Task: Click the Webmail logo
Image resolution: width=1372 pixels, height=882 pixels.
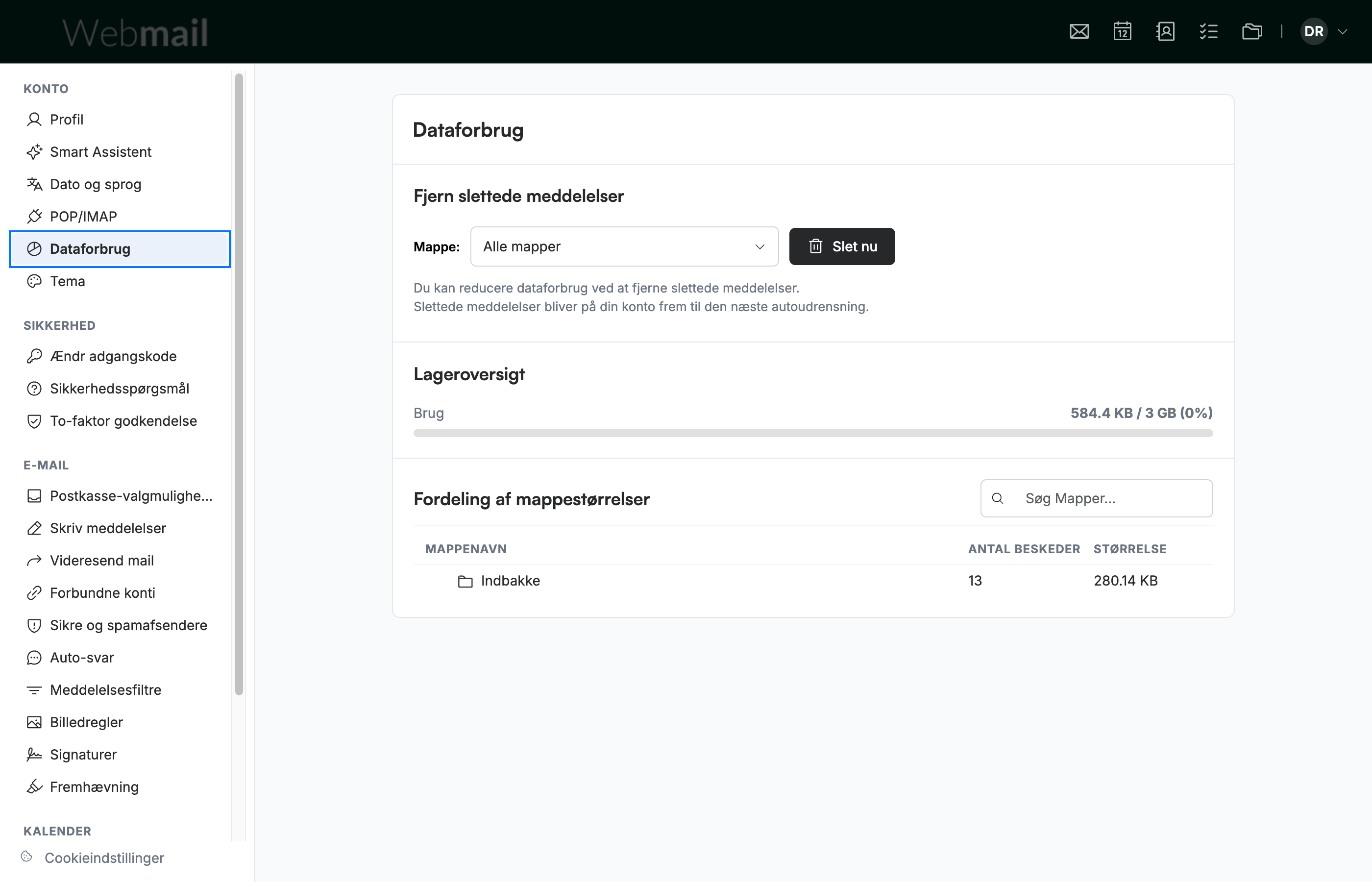Action: point(135,33)
